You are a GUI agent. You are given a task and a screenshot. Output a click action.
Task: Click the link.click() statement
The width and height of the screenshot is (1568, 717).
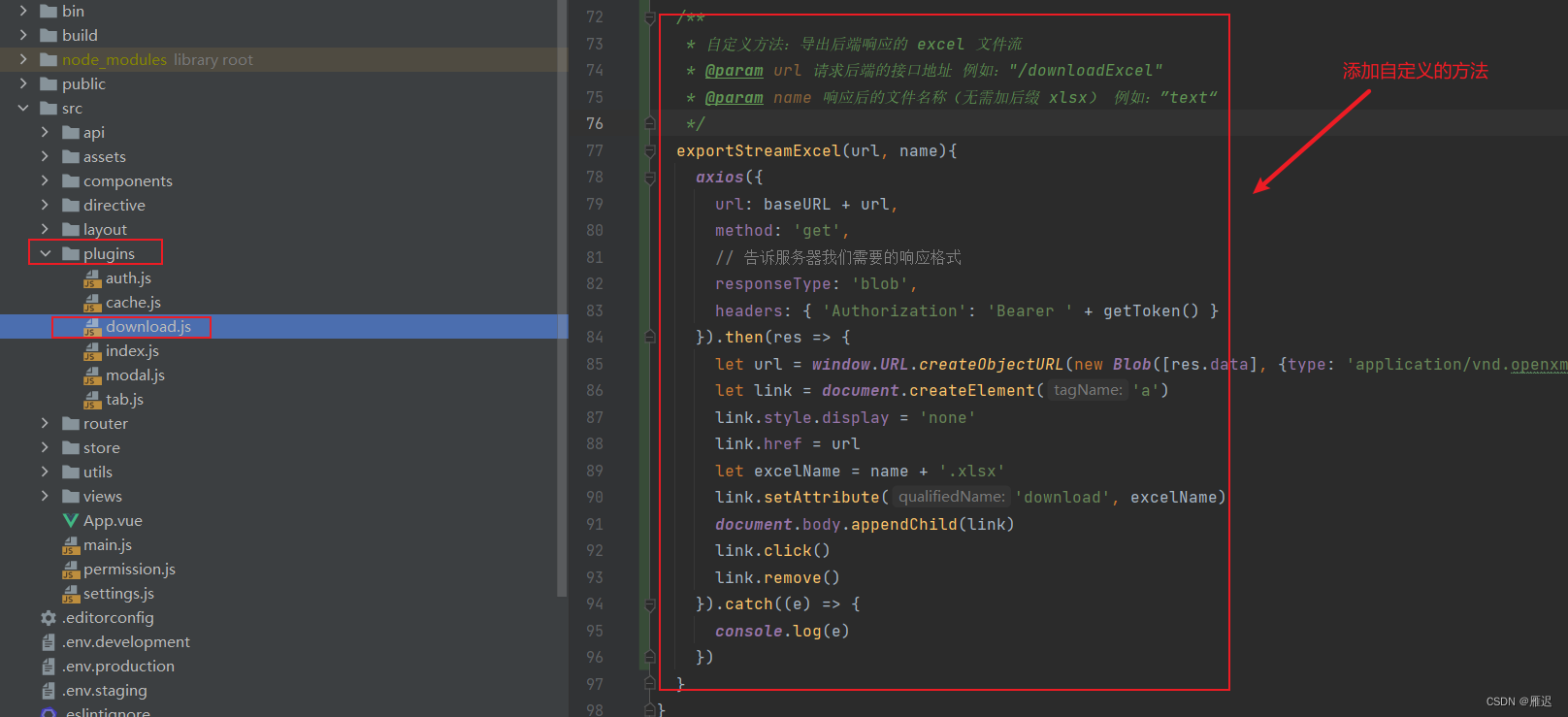click(772, 551)
